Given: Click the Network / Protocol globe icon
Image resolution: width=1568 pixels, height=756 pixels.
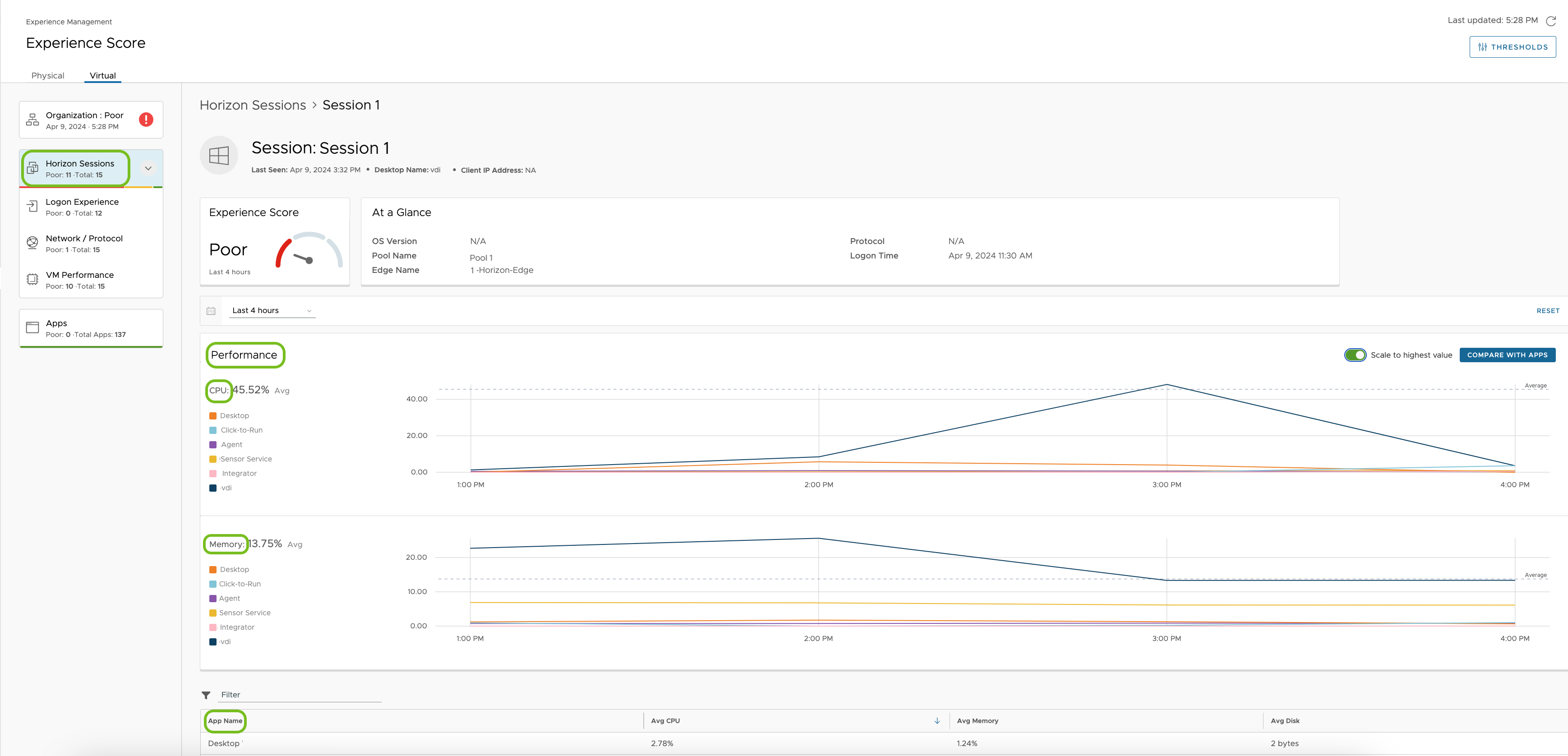Looking at the screenshot, I should click(32, 243).
